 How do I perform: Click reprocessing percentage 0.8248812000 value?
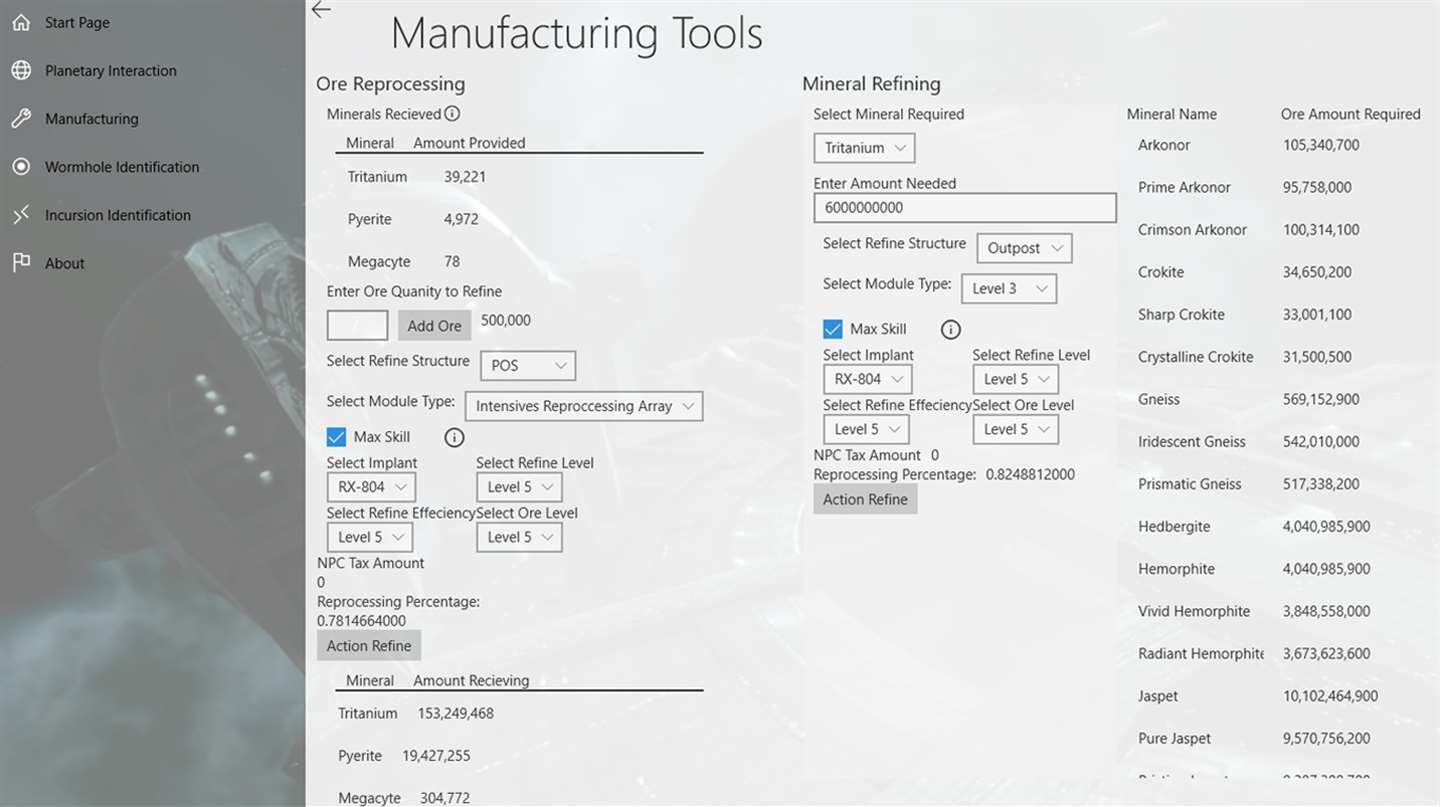tap(1031, 474)
